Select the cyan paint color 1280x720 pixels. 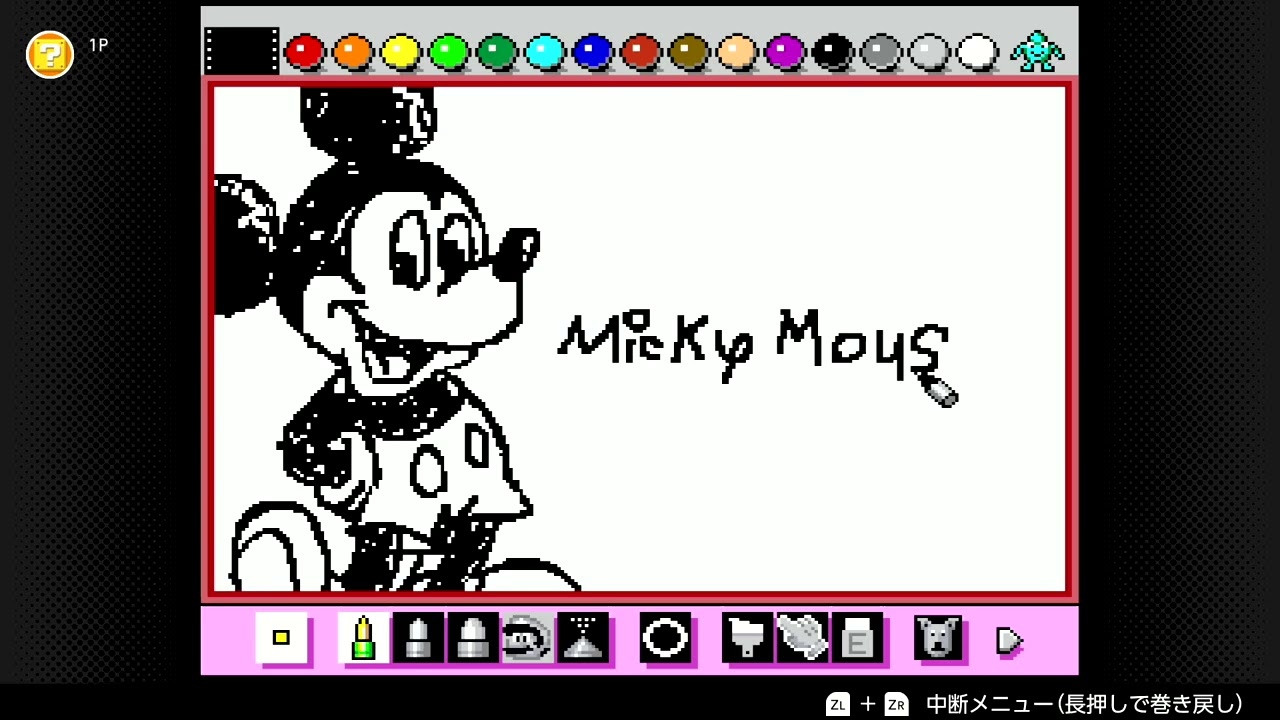tap(545, 51)
